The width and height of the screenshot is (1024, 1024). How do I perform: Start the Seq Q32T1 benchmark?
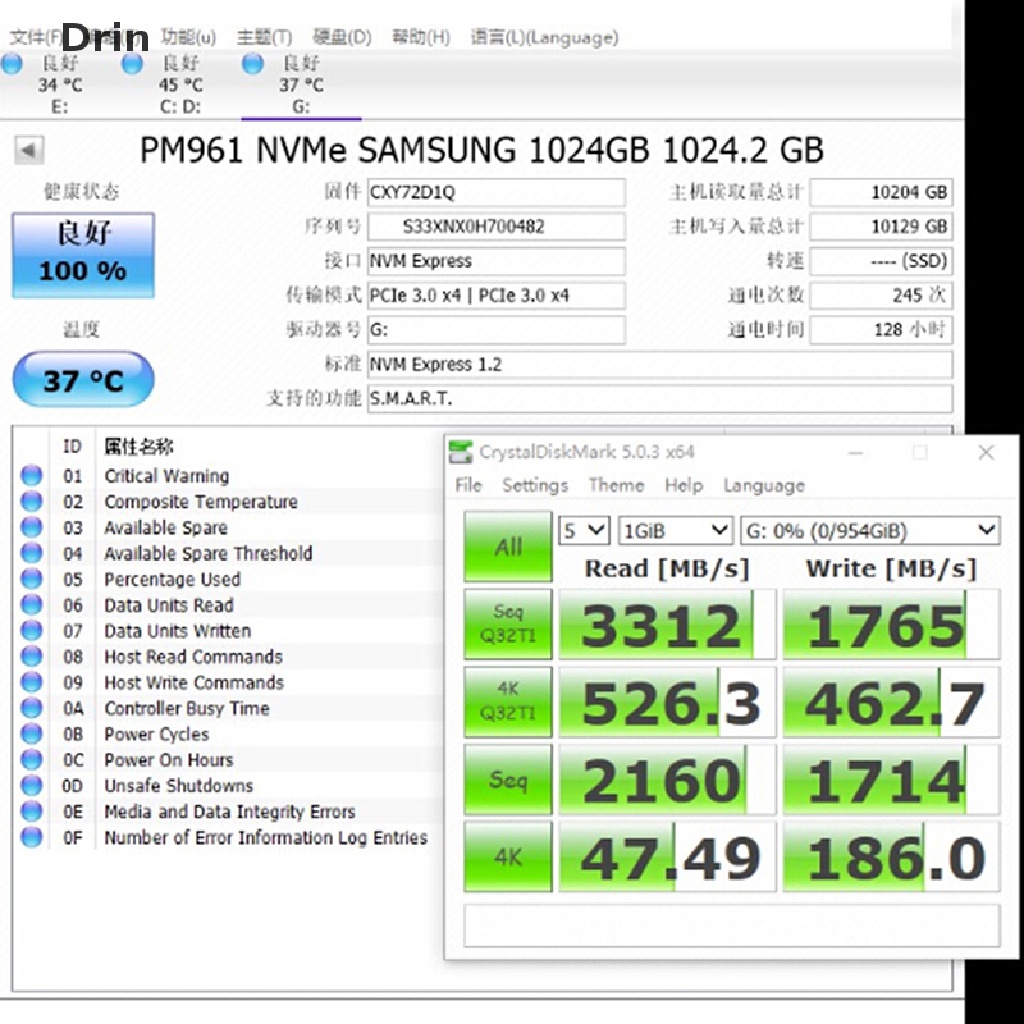507,624
